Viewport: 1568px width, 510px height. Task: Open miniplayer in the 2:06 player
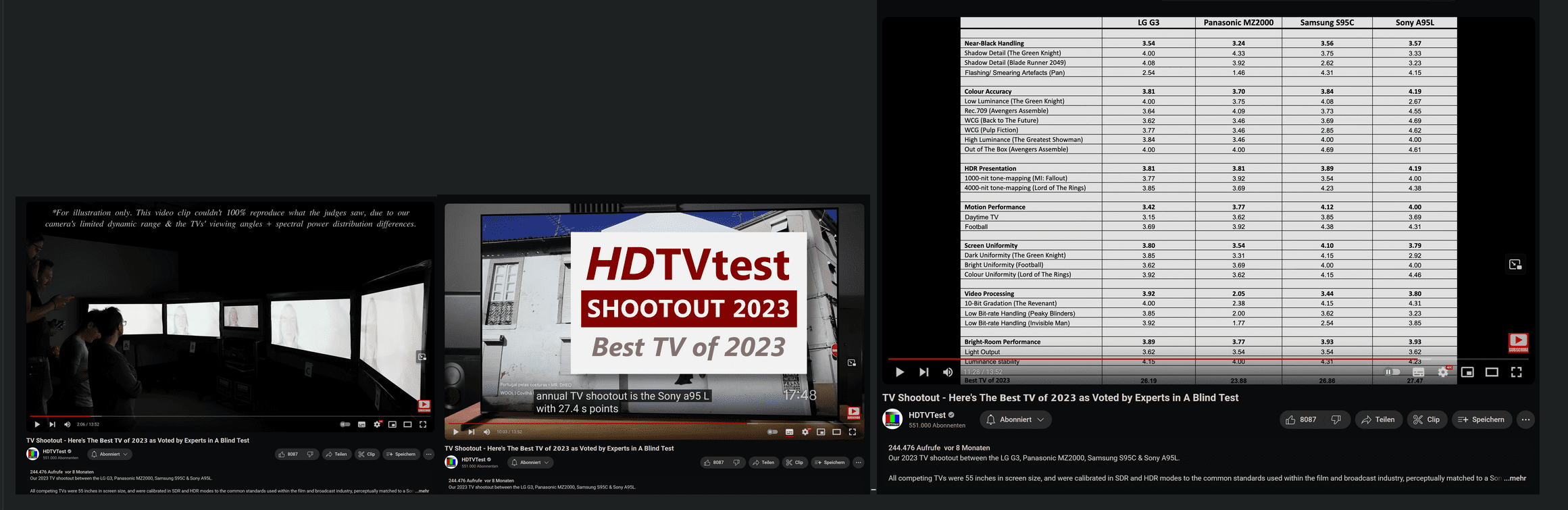393,424
